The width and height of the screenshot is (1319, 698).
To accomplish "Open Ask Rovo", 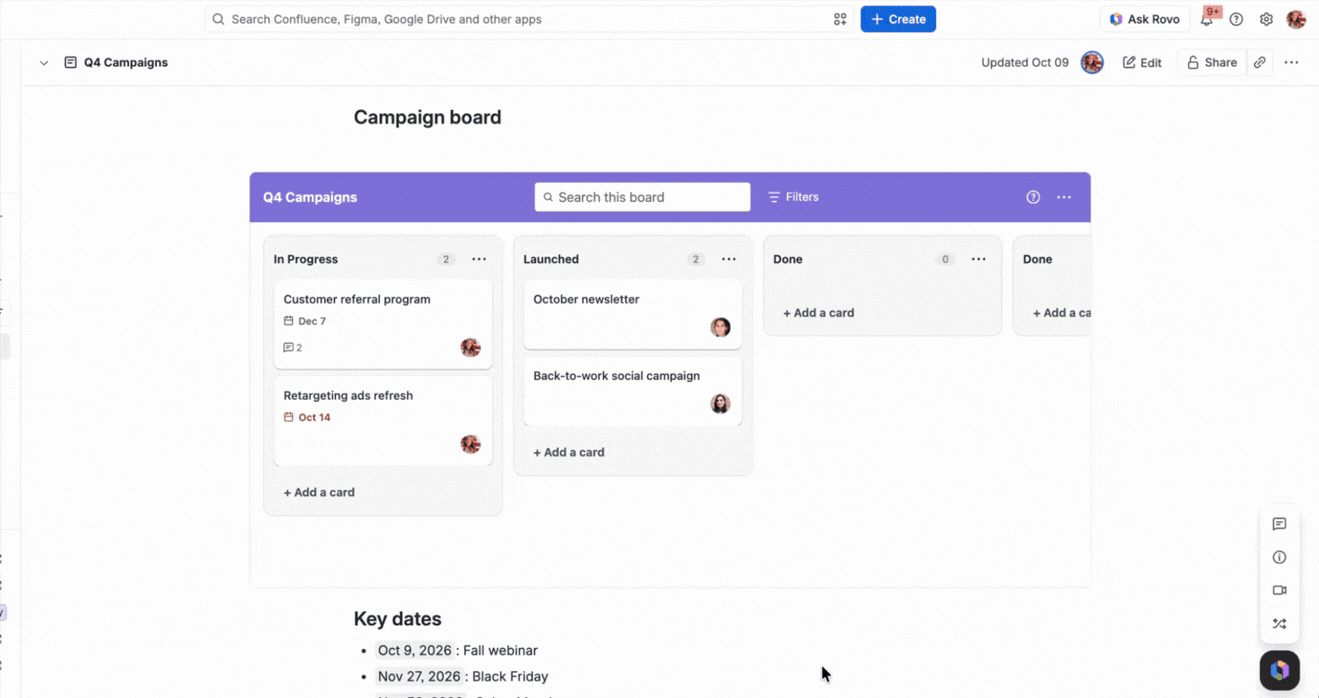I will (x=1145, y=19).
